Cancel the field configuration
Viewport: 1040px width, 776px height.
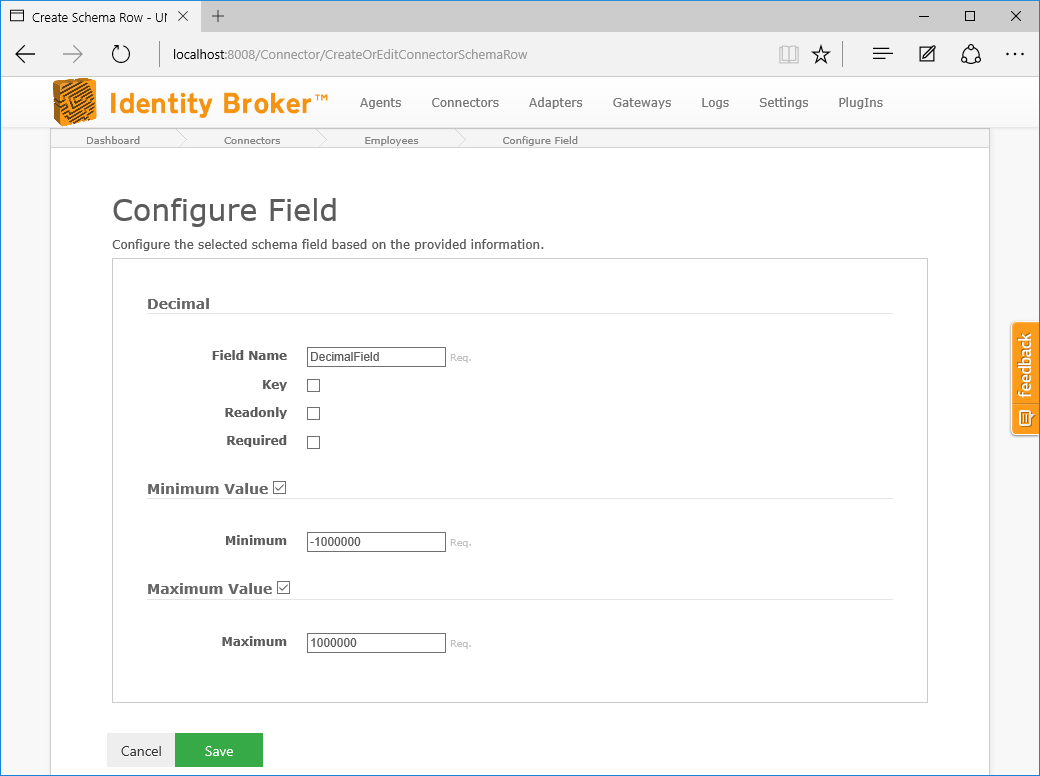coord(140,750)
